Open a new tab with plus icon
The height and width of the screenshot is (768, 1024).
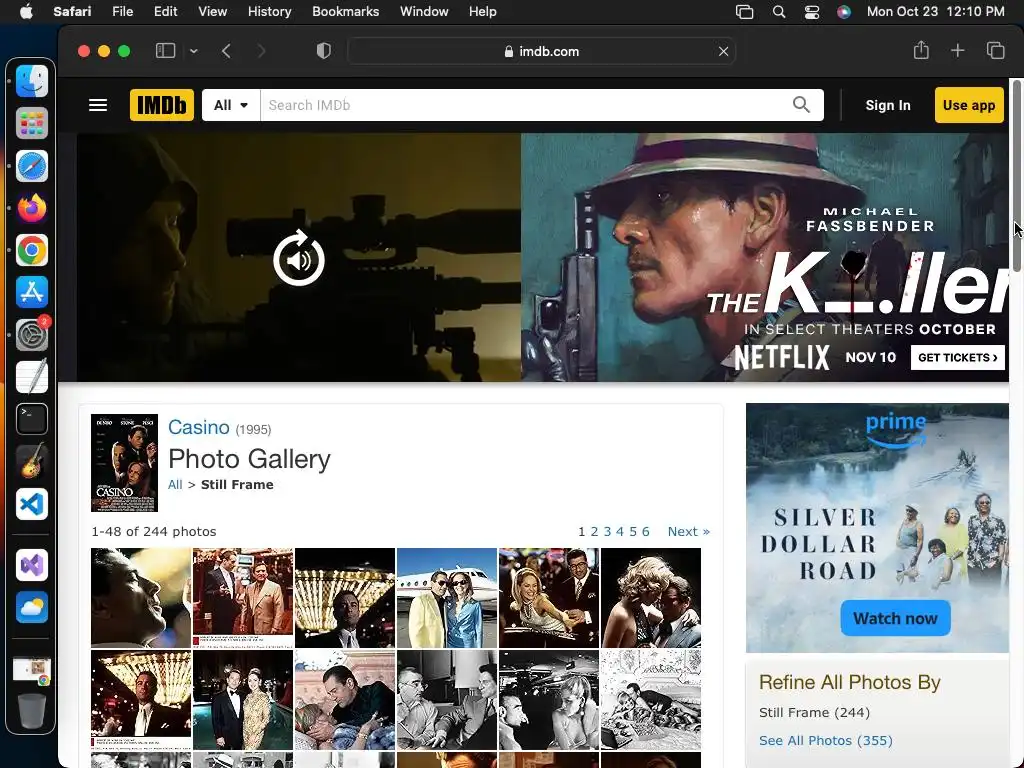957,50
